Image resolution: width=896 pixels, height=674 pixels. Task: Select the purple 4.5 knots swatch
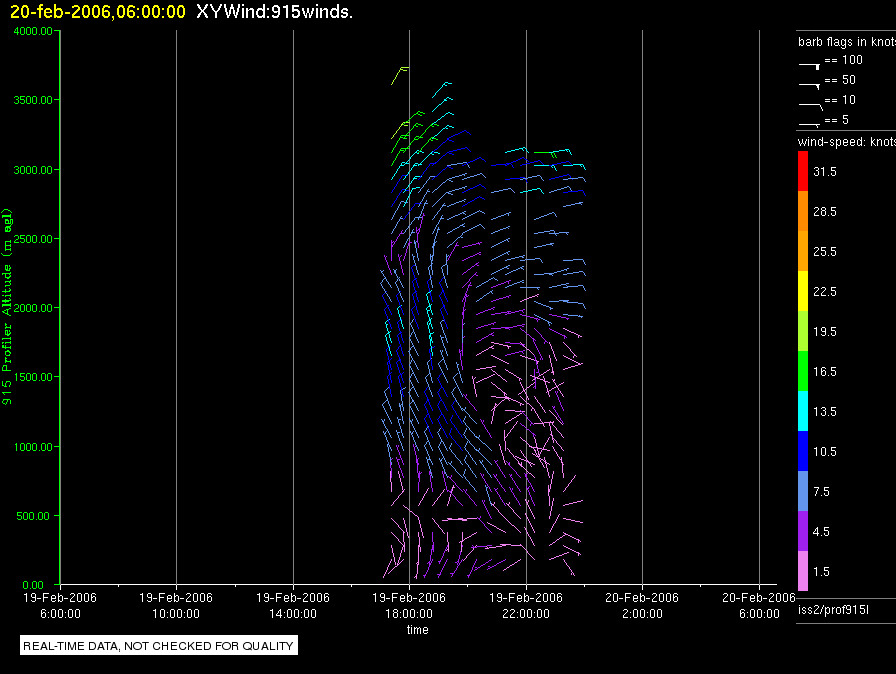click(803, 531)
